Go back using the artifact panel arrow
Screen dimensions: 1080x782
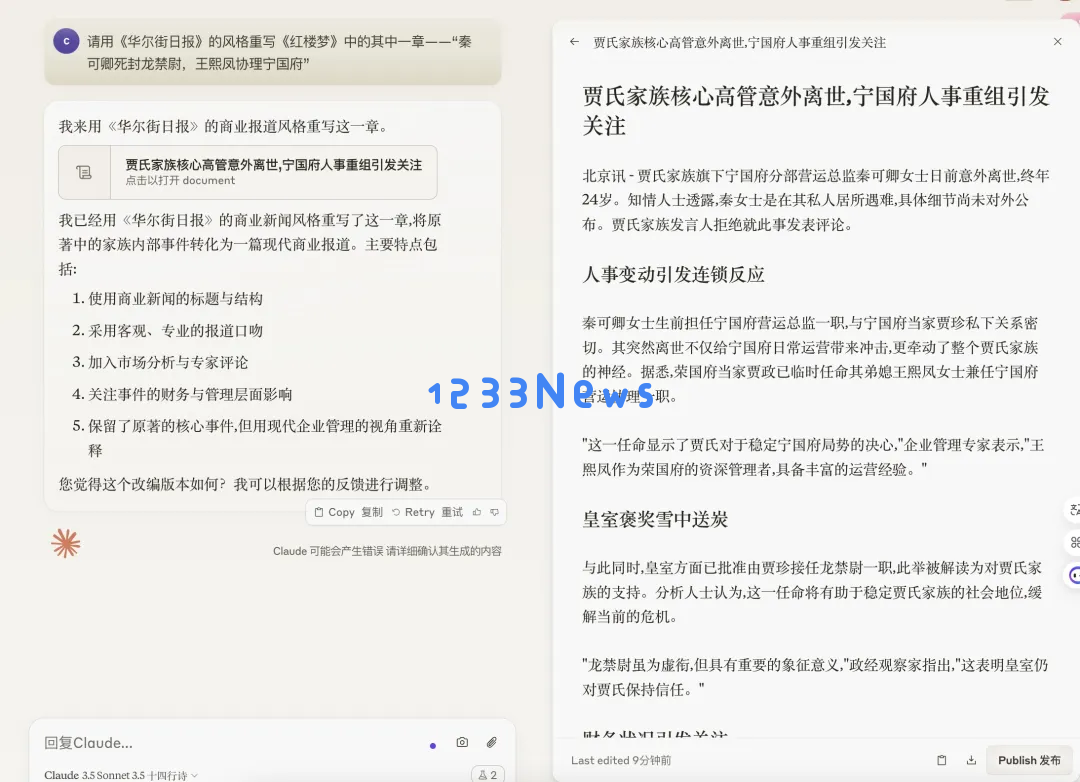tap(574, 42)
